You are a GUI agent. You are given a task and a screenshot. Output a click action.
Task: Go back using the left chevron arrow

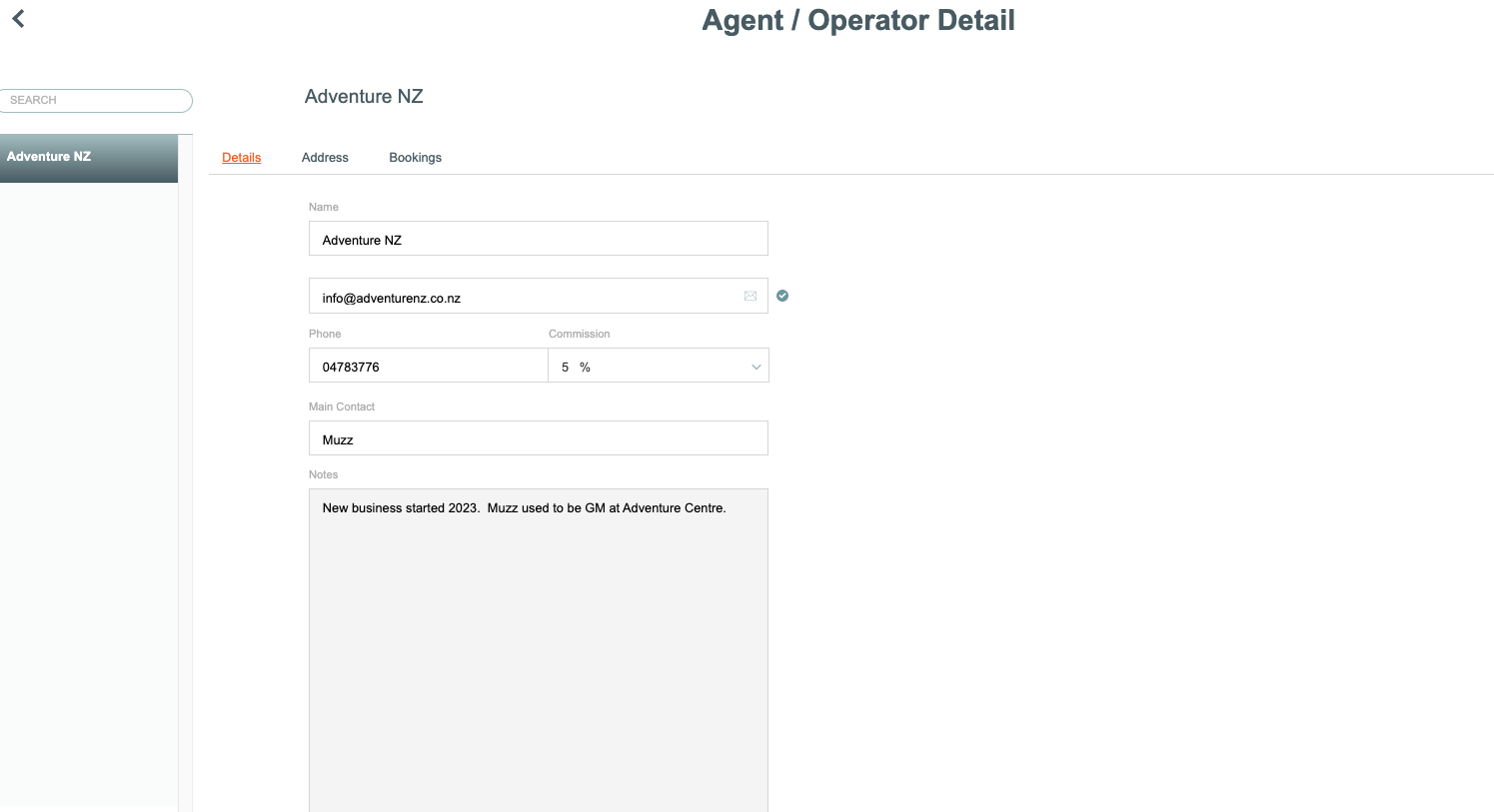point(18,18)
